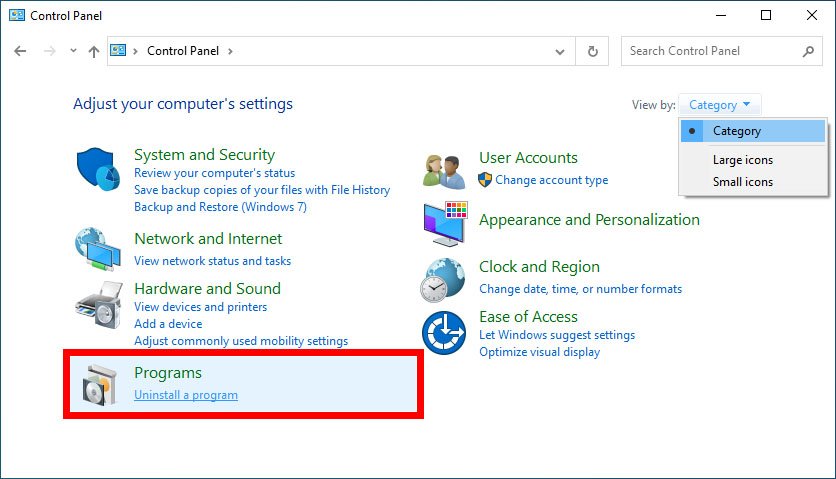
Task: Click the Programs disc box icon
Action: [99, 385]
